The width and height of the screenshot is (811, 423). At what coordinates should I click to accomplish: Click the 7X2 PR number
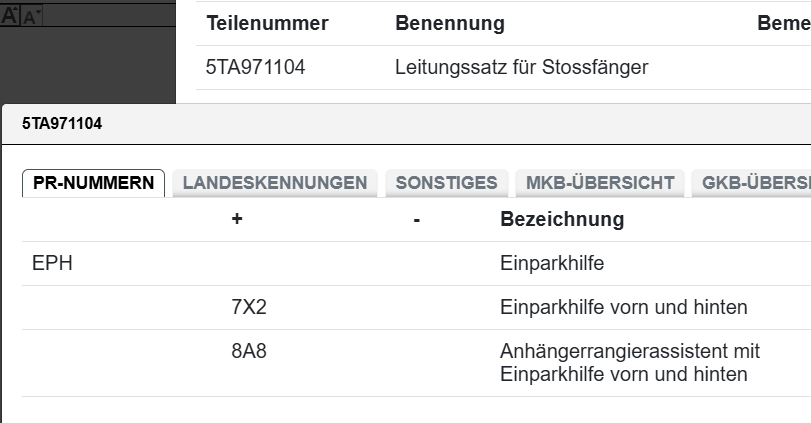pos(249,307)
